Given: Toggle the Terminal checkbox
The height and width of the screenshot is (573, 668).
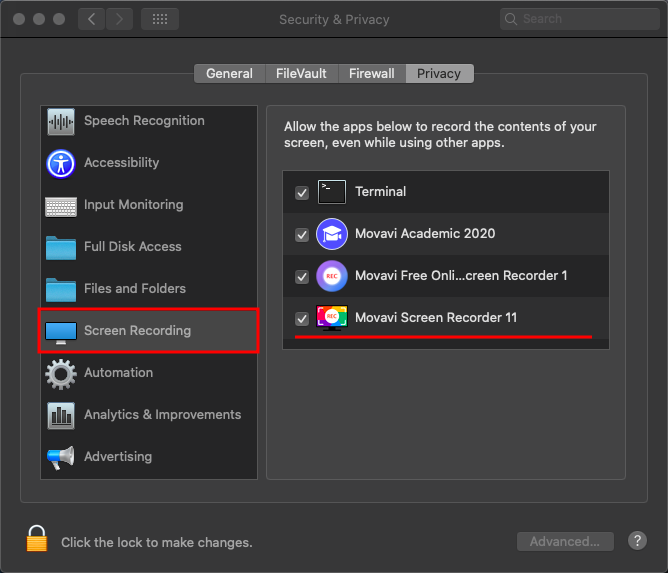Looking at the screenshot, I should point(302,193).
